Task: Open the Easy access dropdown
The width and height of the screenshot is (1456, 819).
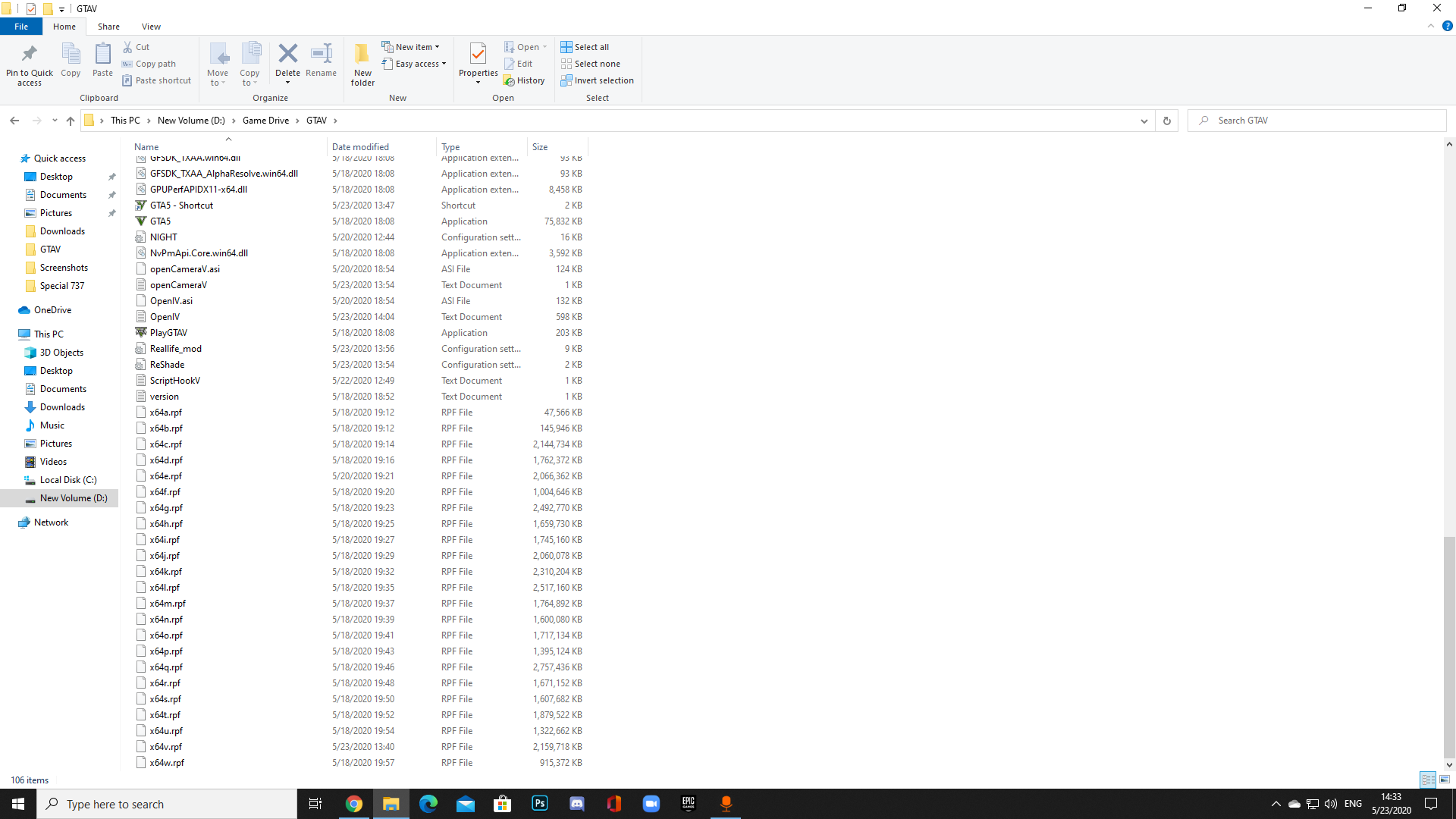Action: 442,64
